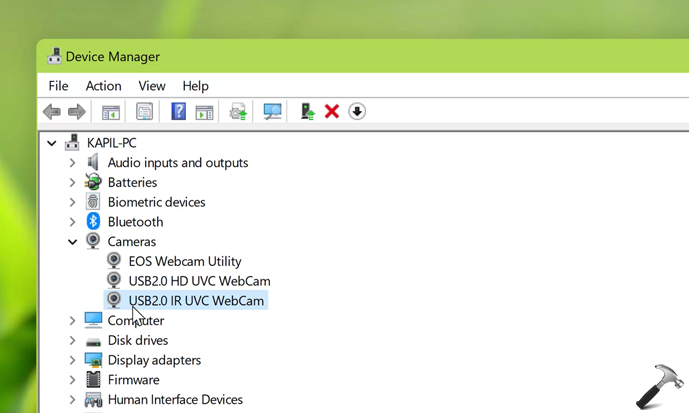Select USB2.0 HD UVC WebCam text
The width and height of the screenshot is (689, 414).
click(x=199, y=281)
